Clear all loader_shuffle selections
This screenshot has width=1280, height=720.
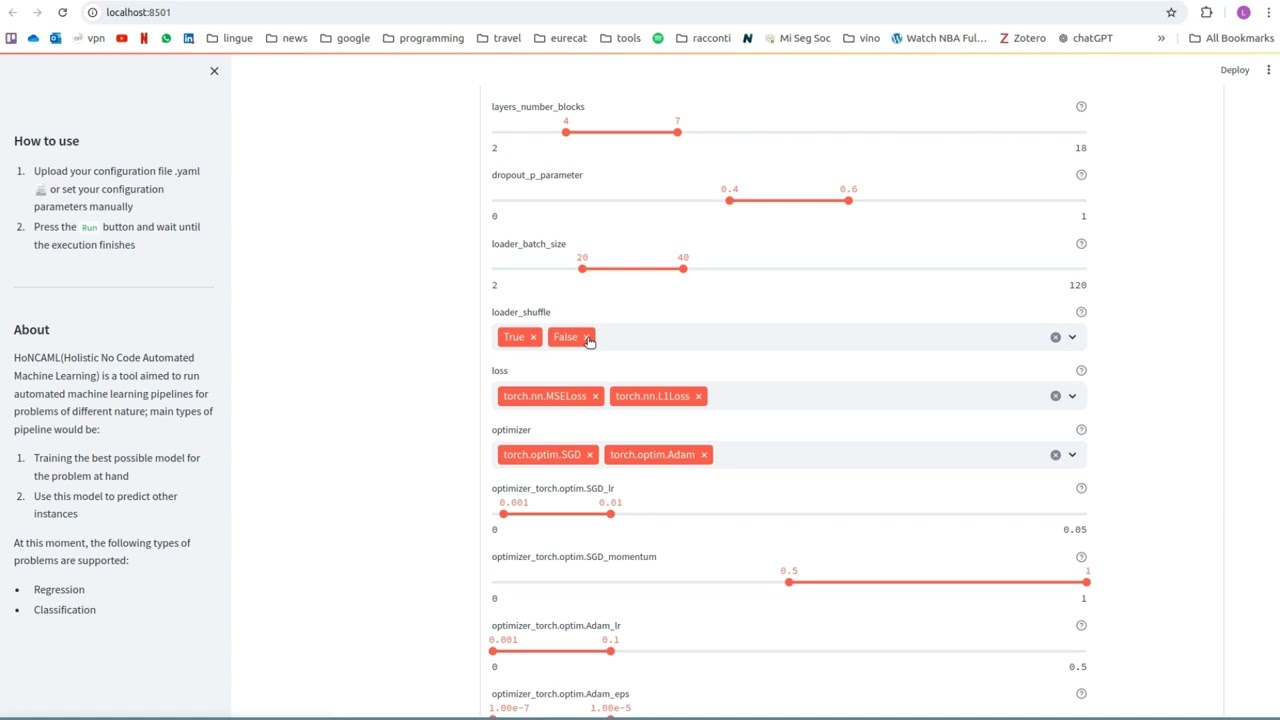click(x=1055, y=338)
